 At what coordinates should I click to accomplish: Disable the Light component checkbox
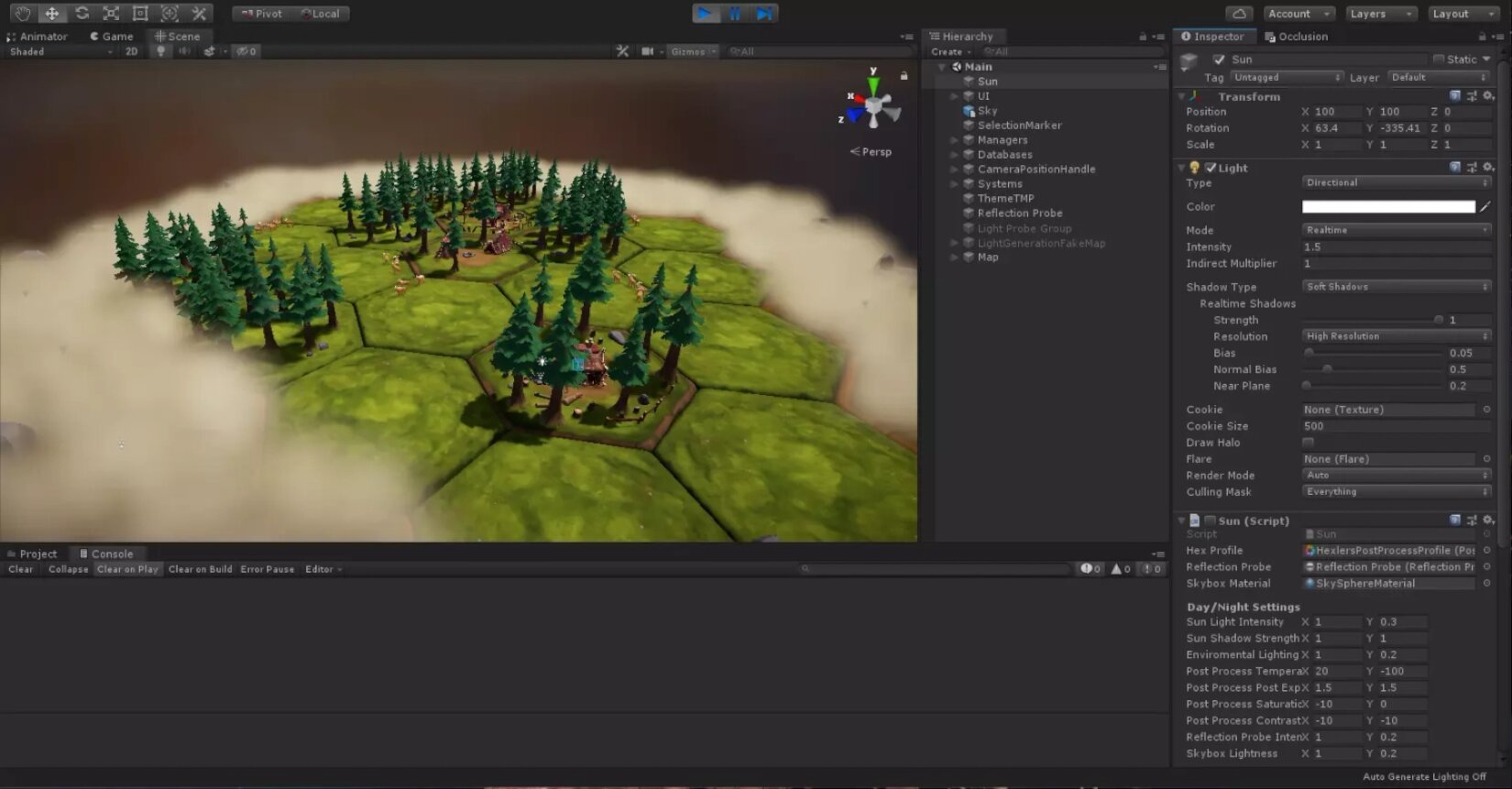click(x=1211, y=168)
